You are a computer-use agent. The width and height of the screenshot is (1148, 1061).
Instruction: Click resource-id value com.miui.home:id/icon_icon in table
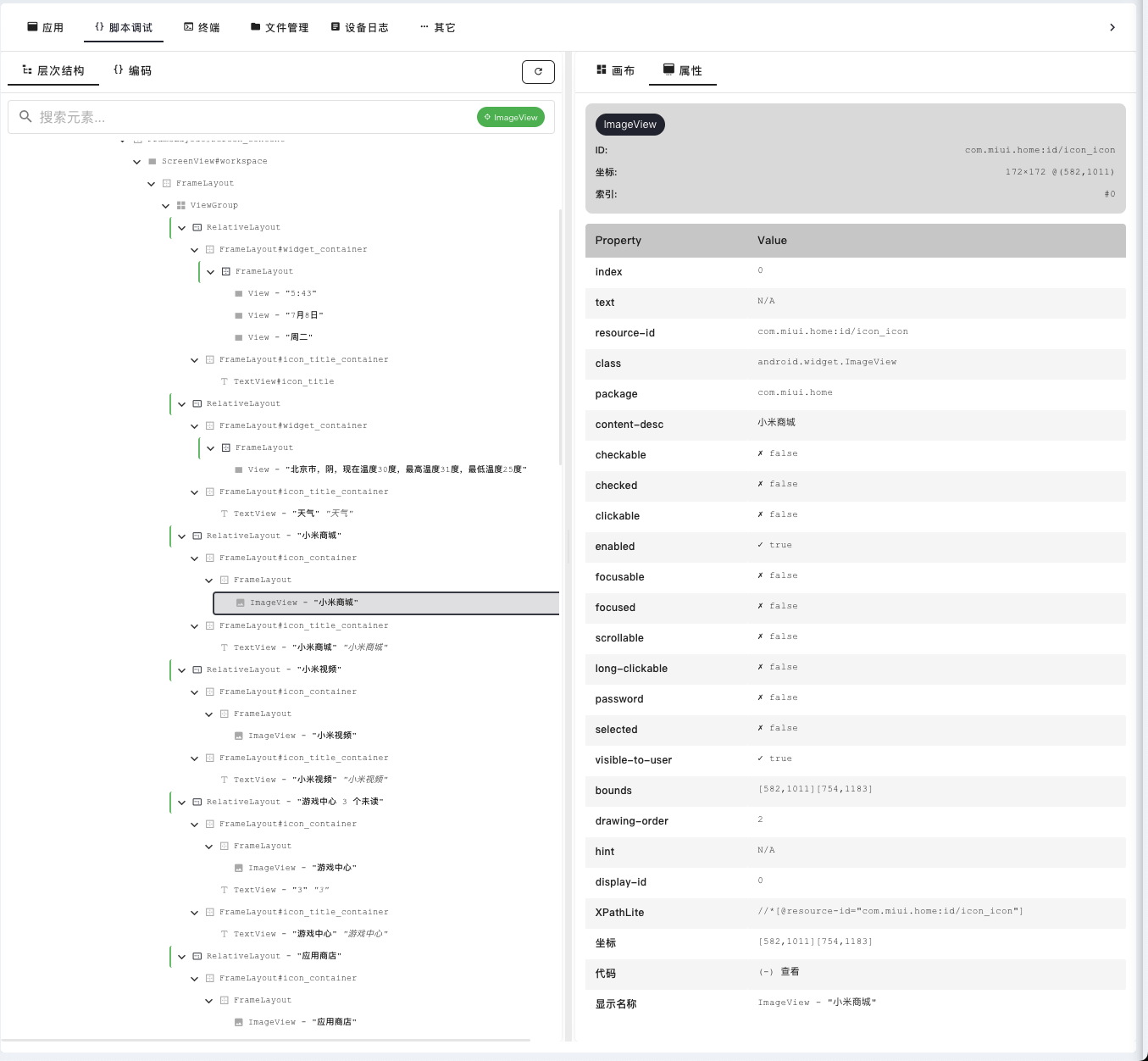833,331
